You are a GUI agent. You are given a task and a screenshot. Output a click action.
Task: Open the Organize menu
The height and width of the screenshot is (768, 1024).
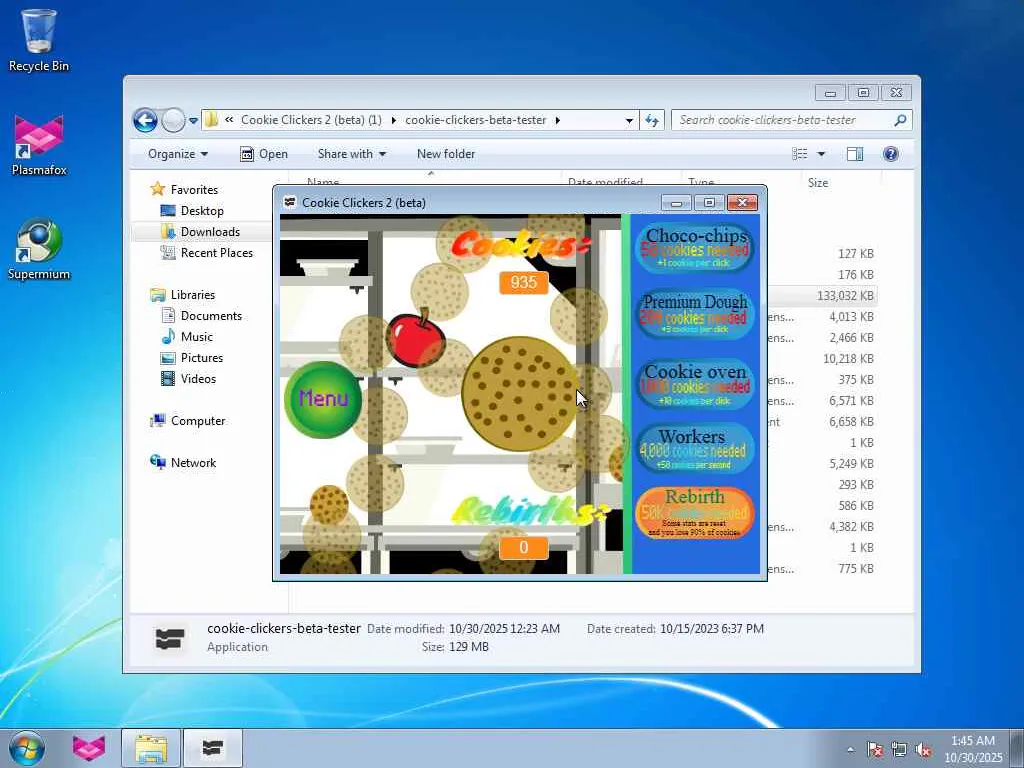tap(178, 154)
